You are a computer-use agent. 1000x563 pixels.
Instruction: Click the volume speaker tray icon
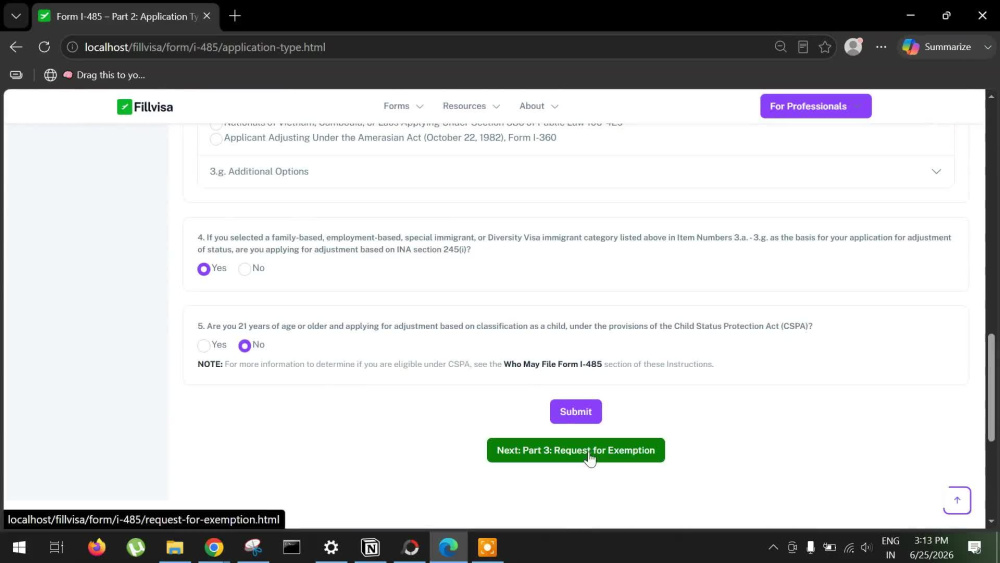click(866, 547)
